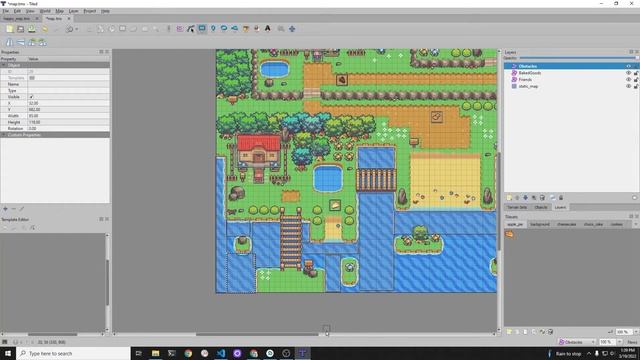Viewport: 640px width, 360px height.
Task: Click the Save (green arrow) toolbar icon
Action: click(x=31, y=29)
